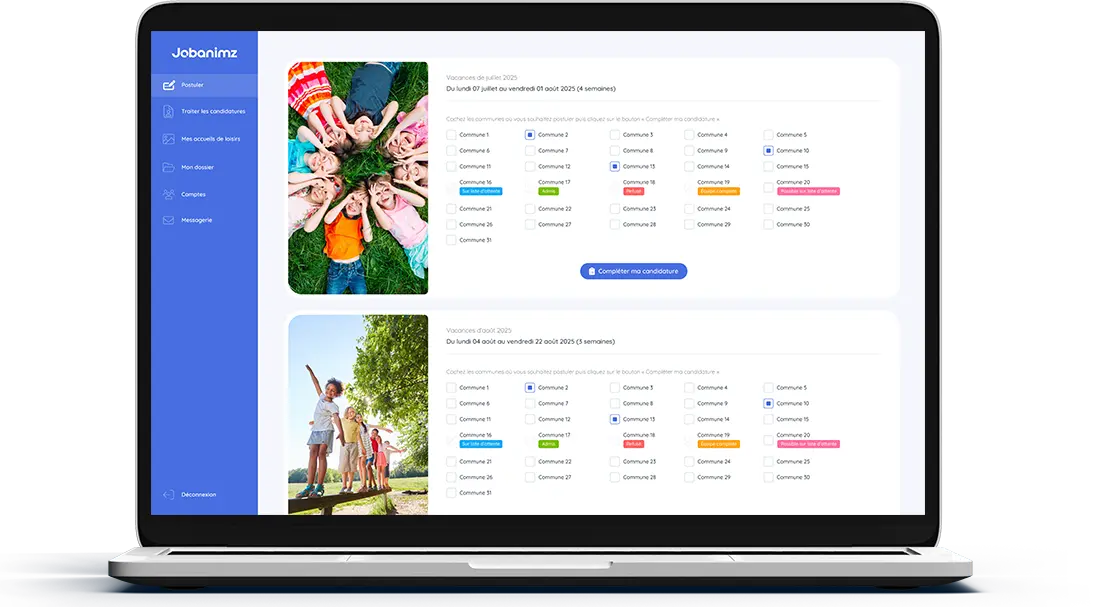Open the Messagerie envelope icon
1096x607 pixels.
point(168,220)
